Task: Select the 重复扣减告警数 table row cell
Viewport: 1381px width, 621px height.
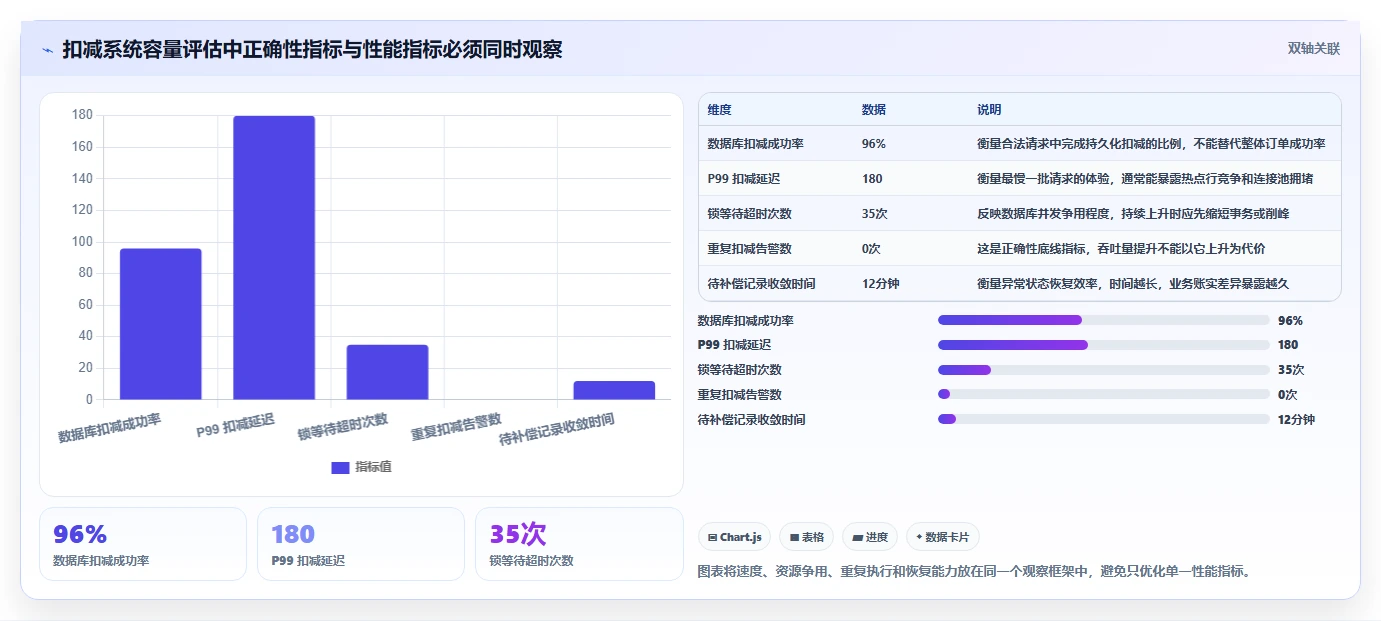Action: tap(749, 249)
